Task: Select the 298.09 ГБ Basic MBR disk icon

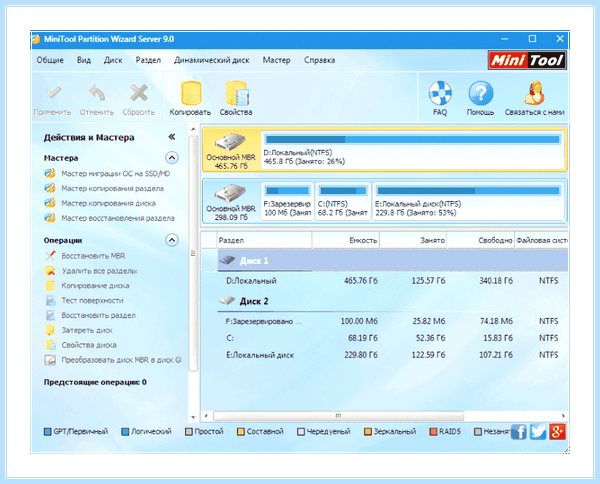Action: point(230,193)
